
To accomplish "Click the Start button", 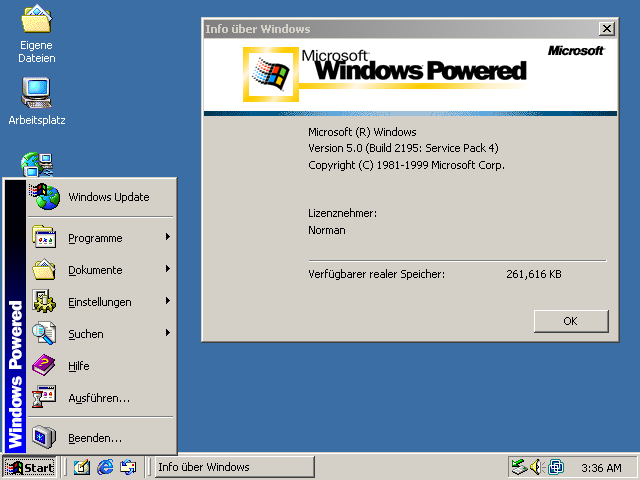I will [x=29, y=467].
